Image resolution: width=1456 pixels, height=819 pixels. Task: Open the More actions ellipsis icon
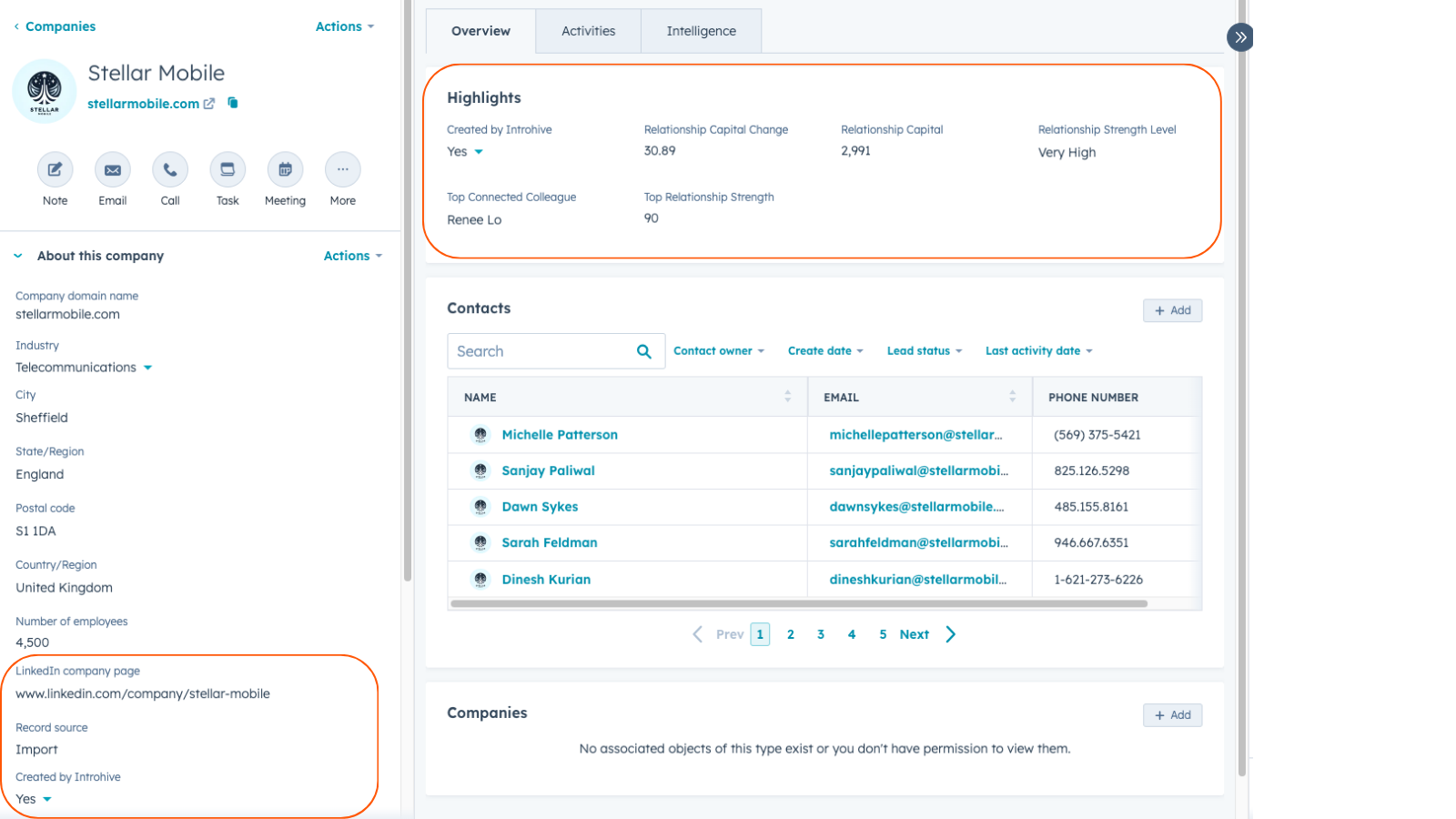coord(343,170)
